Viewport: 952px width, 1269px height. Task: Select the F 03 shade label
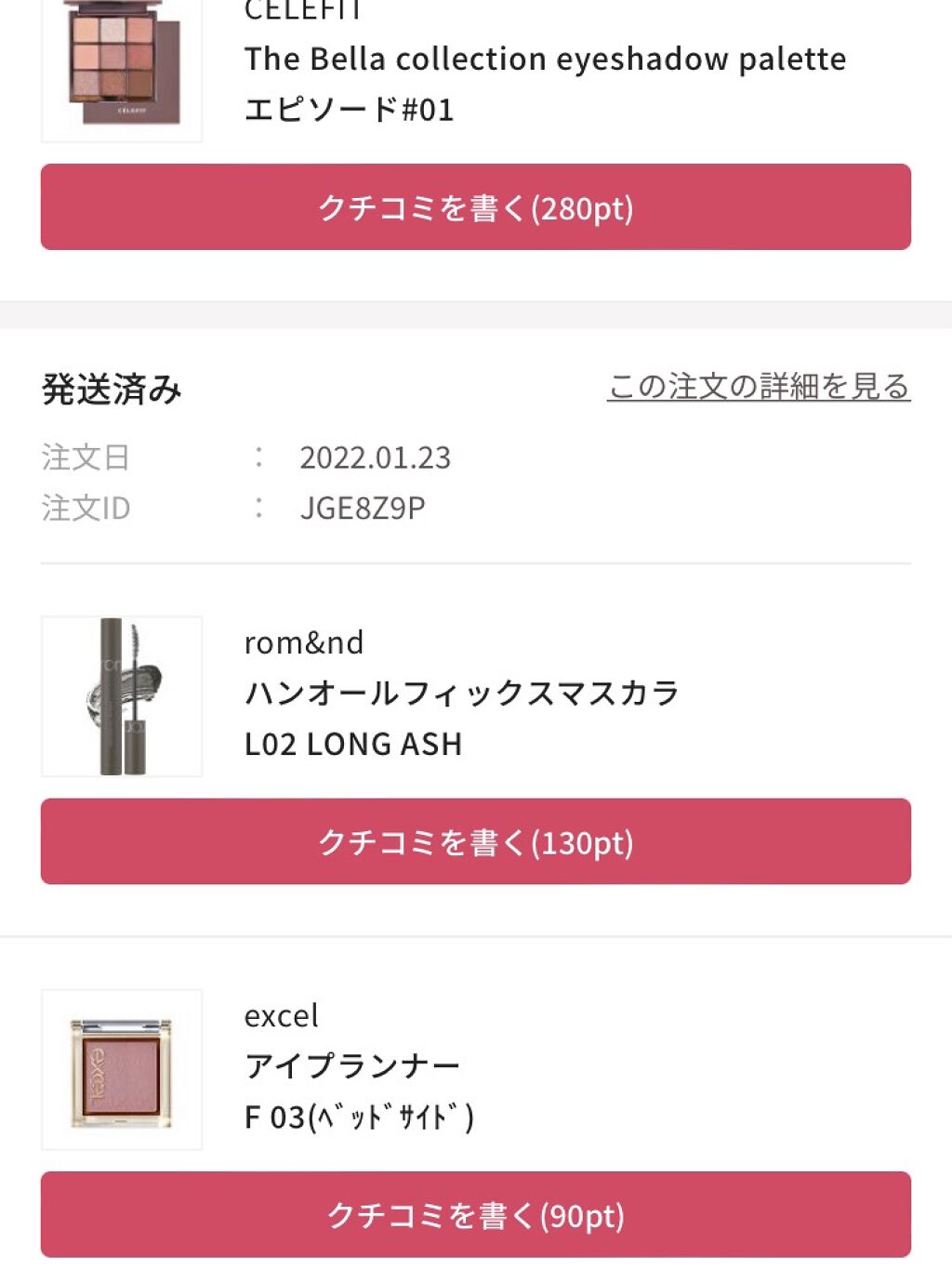click(x=359, y=1117)
